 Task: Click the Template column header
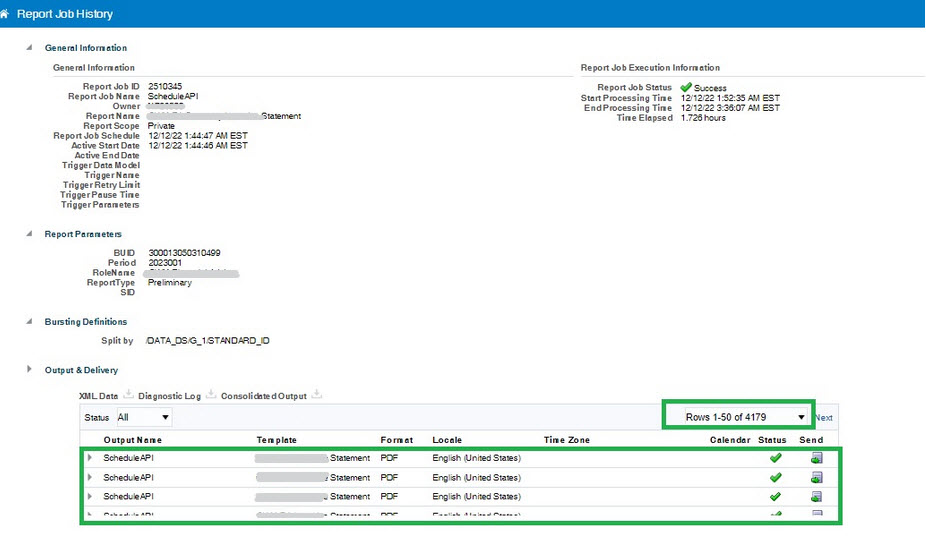click(x=276, y=440)
